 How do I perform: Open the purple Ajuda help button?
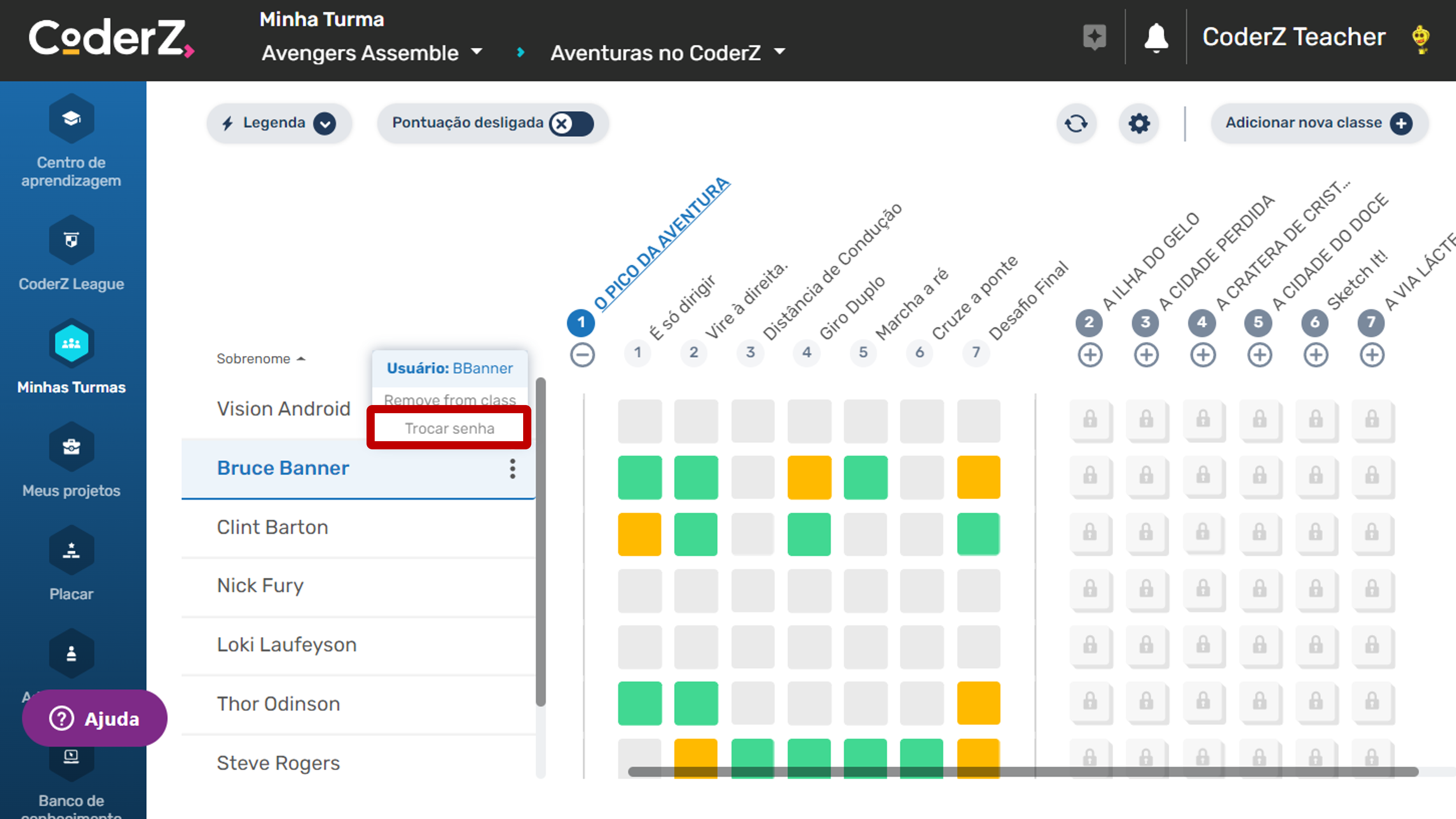95,718
